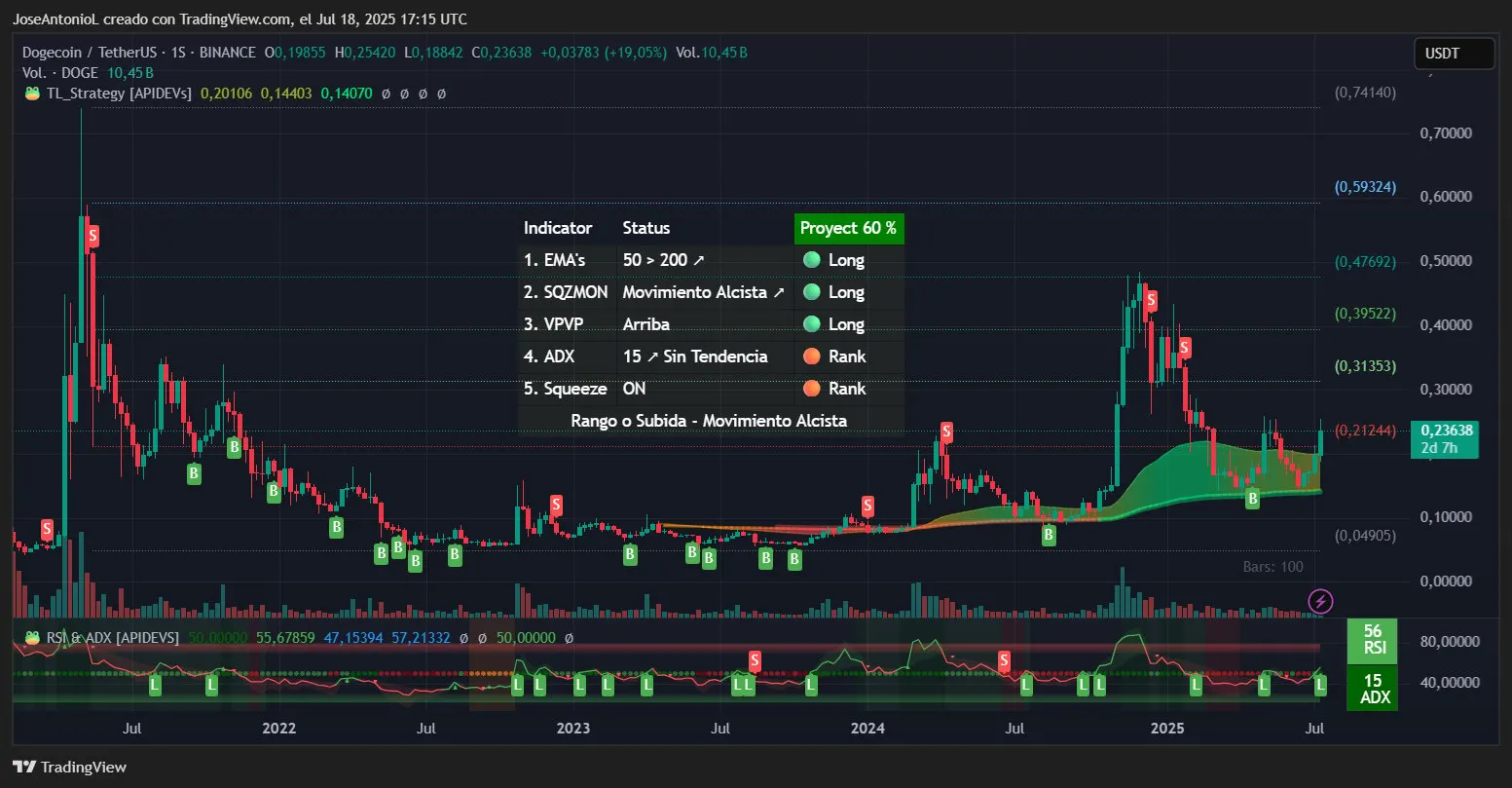Click the teal 0,23638 price tag
Screen dimensions: 1512x788
pyautogui.click(x=1445, y=439)
